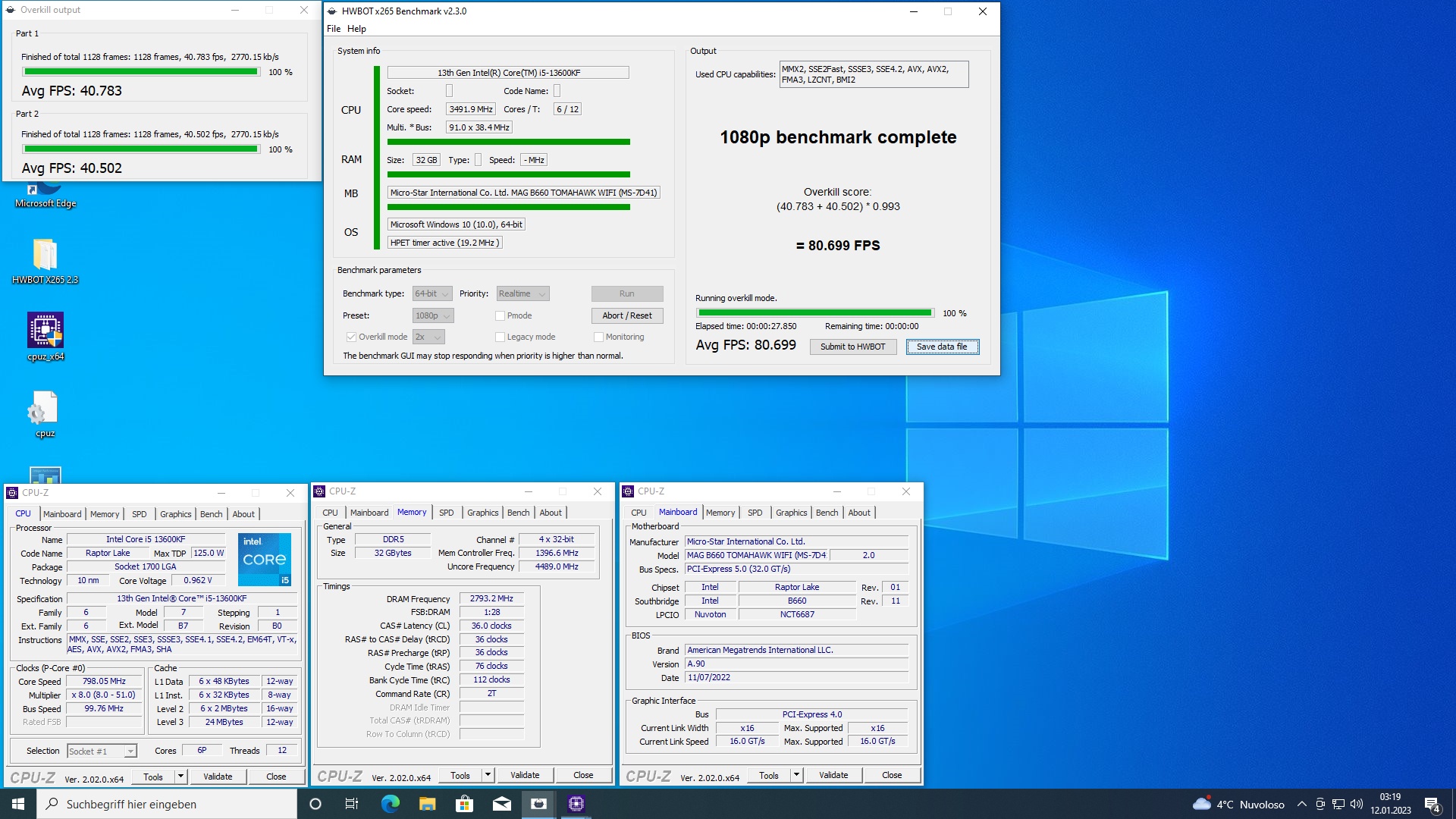Click the taskbar search box

point(167,804)
